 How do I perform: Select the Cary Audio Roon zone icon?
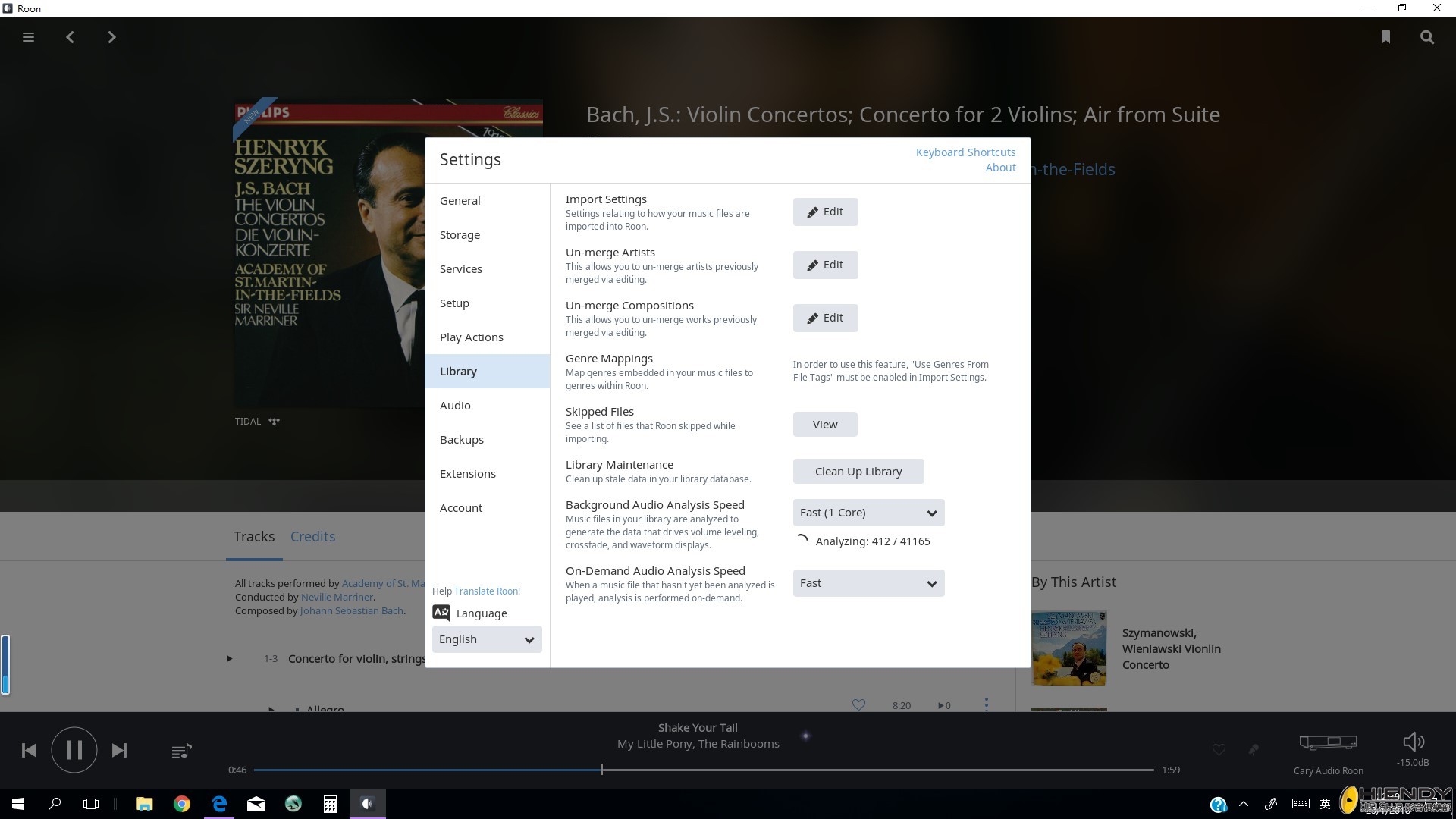[1328, 742]
